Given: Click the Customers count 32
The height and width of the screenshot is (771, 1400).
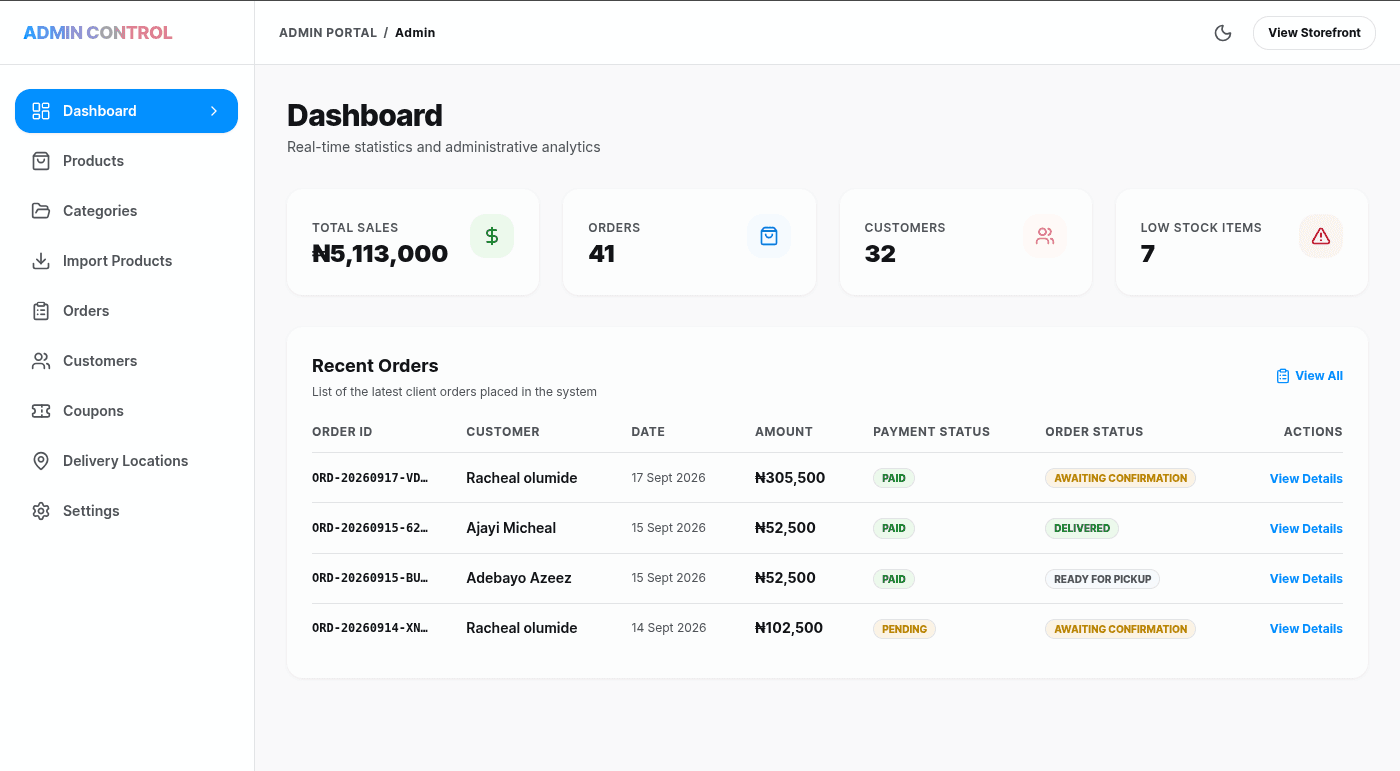Looking at the screenshot, I should coord(880,254).
